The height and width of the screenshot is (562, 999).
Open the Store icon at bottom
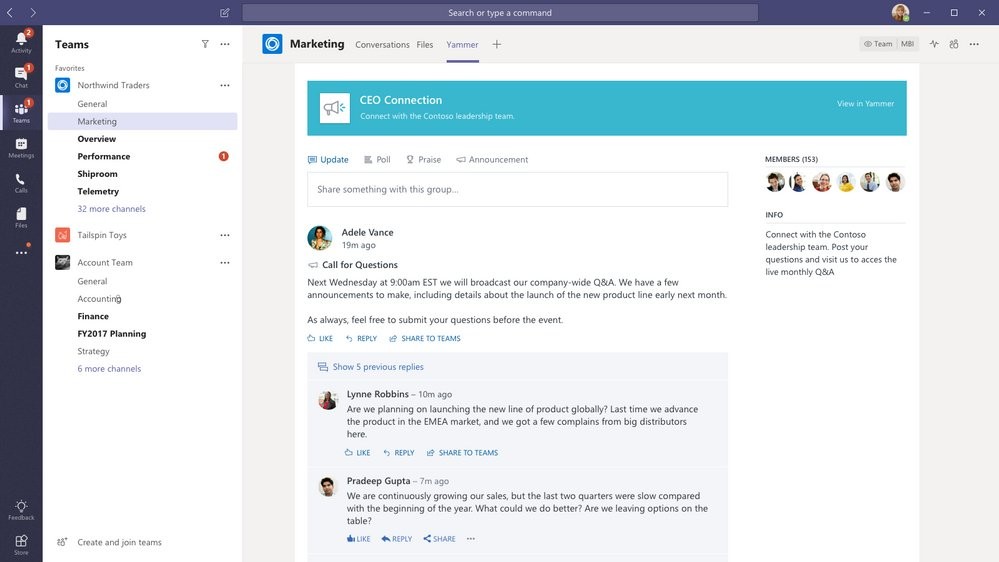[21, 543]
